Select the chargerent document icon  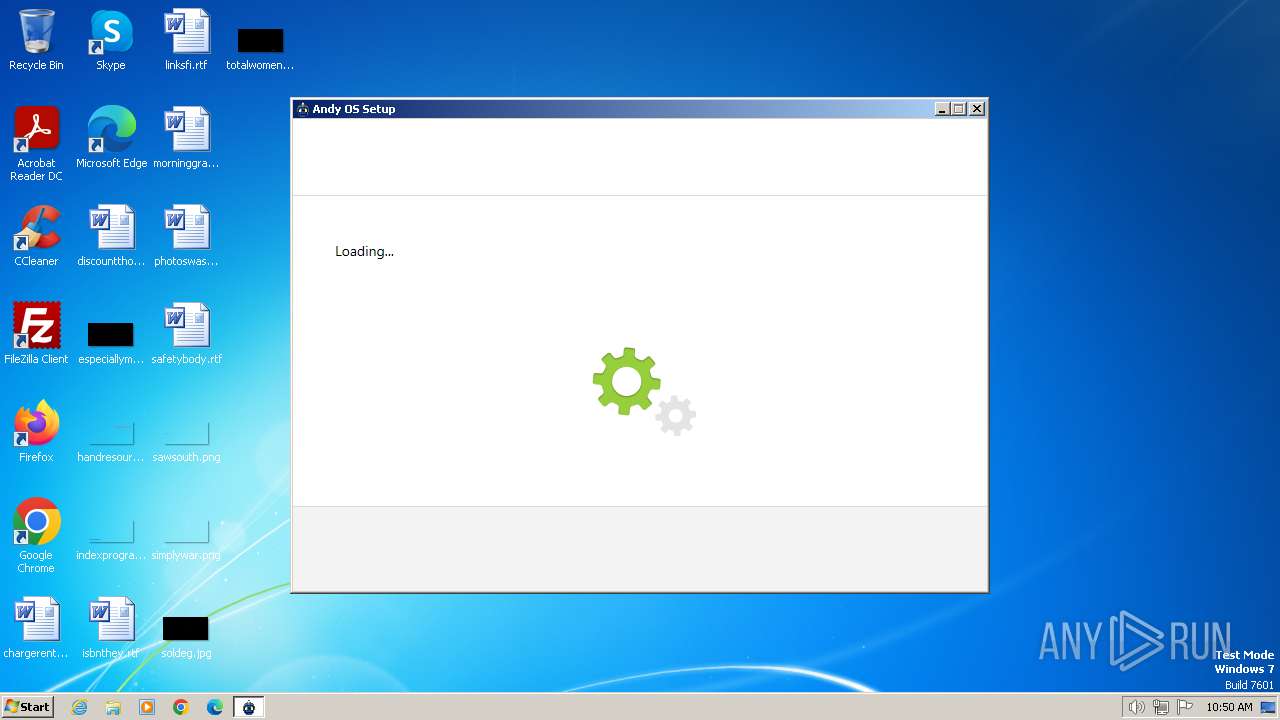[x=36, y=627]
